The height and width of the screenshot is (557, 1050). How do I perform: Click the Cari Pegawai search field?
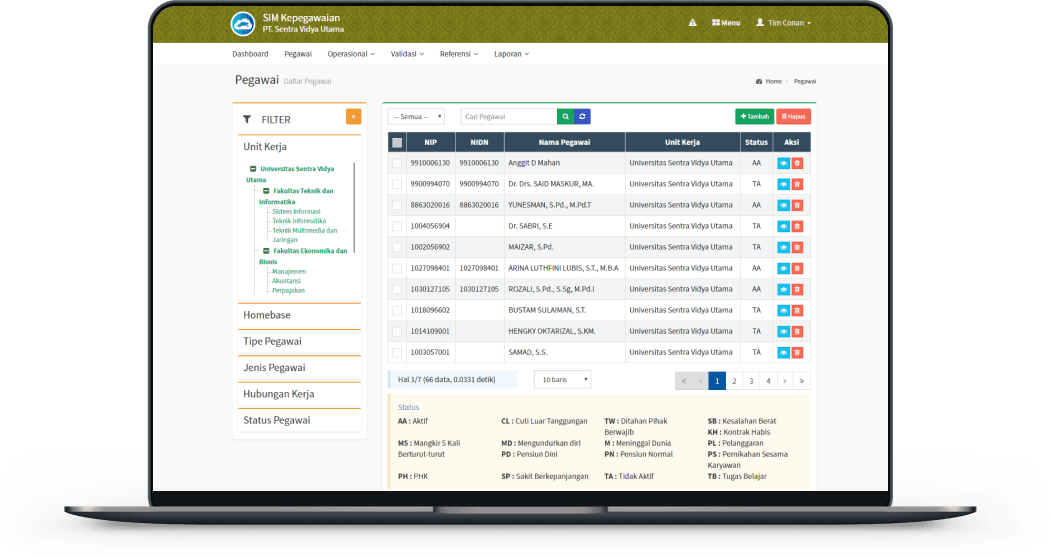508,117
